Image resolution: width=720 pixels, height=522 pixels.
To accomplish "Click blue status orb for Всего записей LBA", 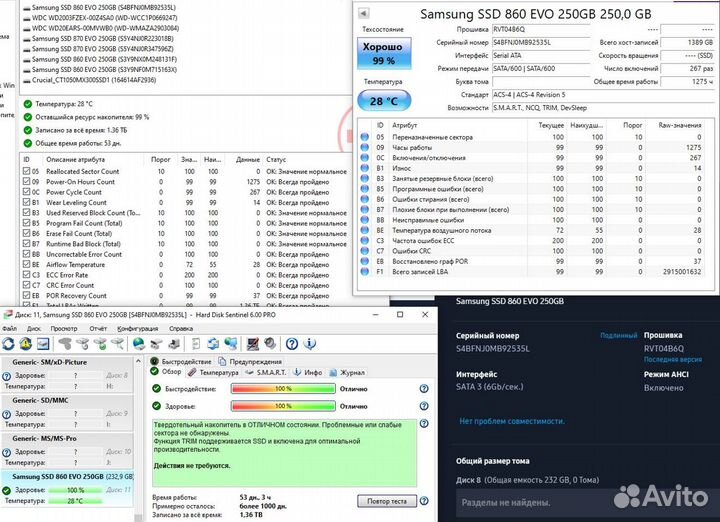I will [x=365, y=271].
